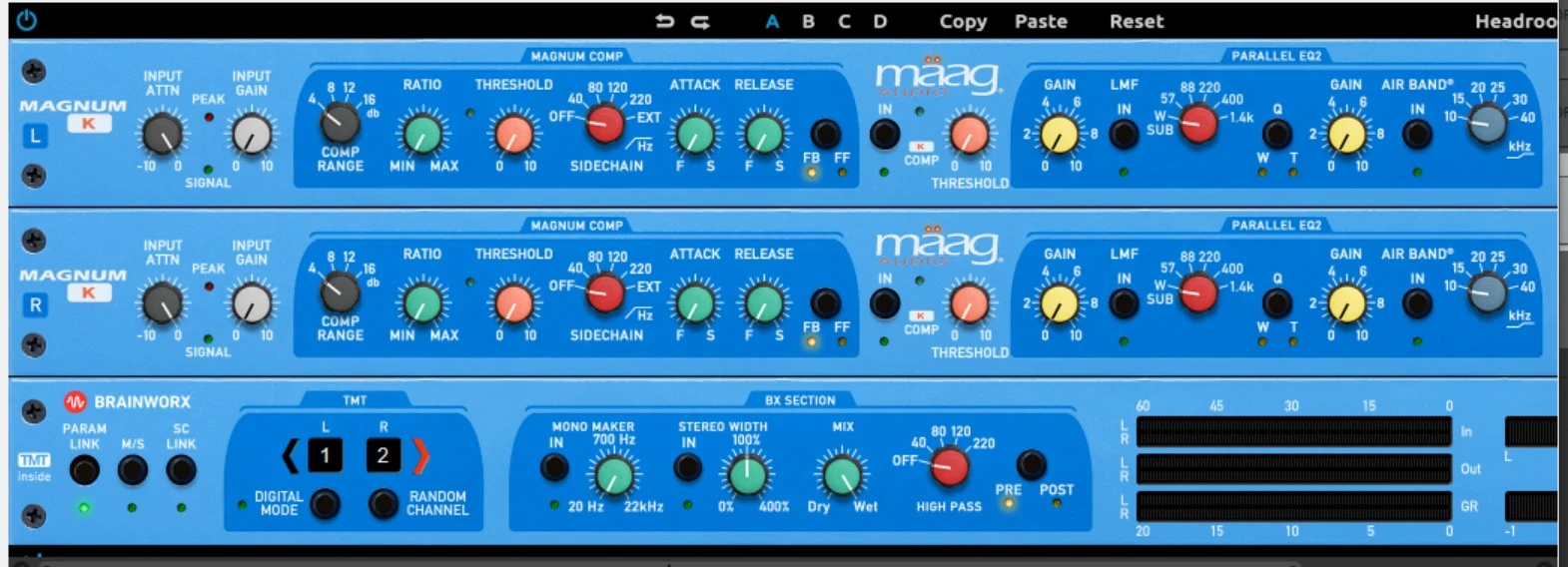The height and width of the screenshot is (567, 1568).
Task: Toggle the Q W/T switch on R channel
Action: [x=1277, y=303]
